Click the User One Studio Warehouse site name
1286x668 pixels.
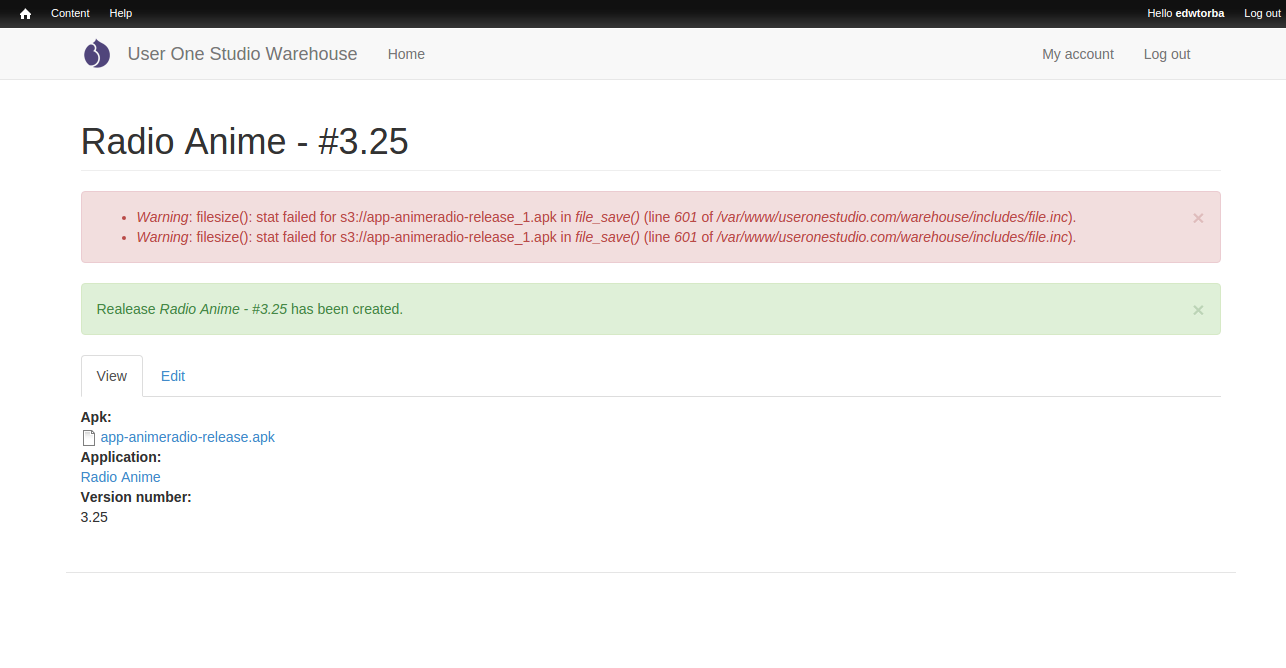[x=242, y=54]
